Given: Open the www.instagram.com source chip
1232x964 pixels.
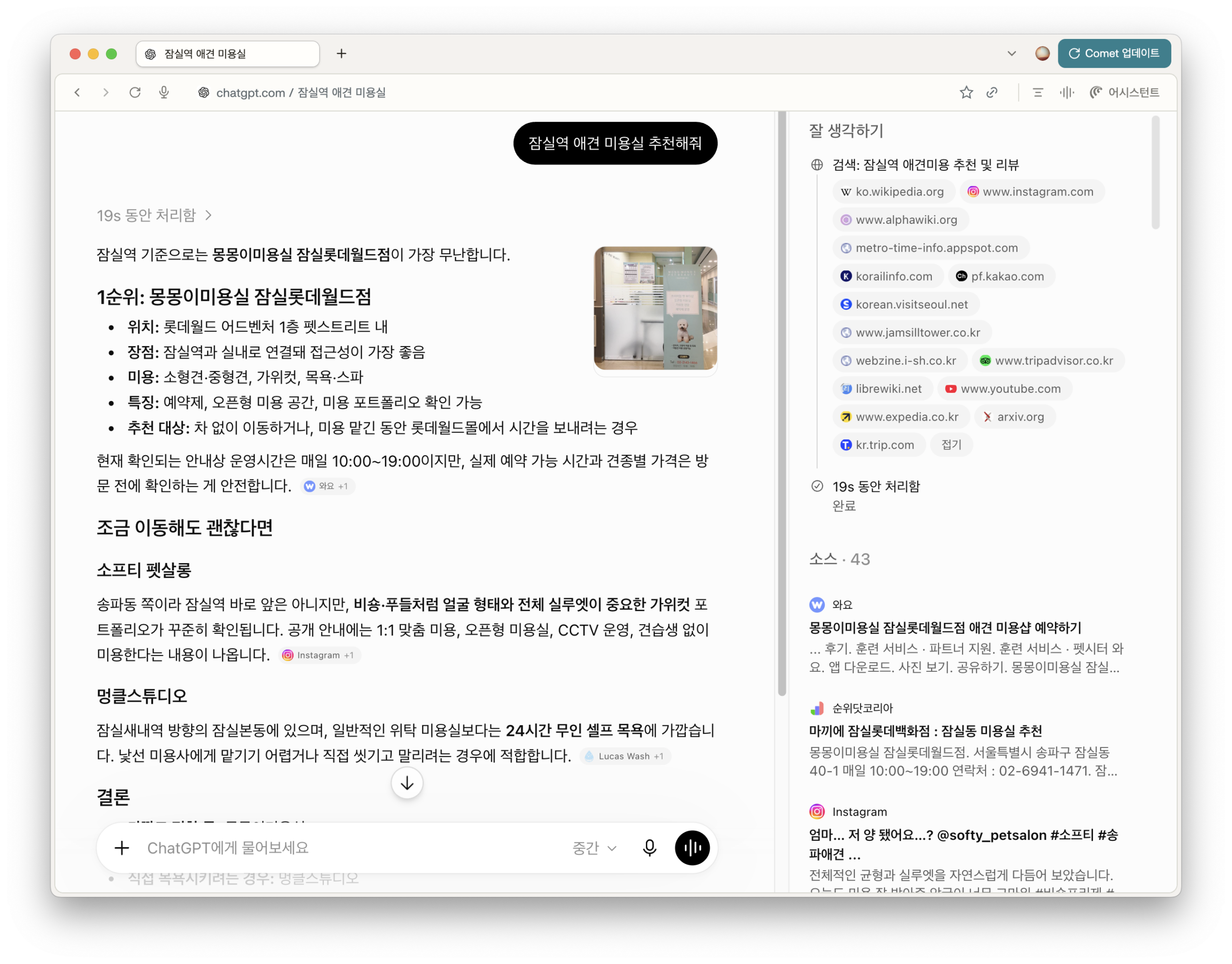Looking at the screenshot, I should pyautogui.click(x=1032, y=192).
